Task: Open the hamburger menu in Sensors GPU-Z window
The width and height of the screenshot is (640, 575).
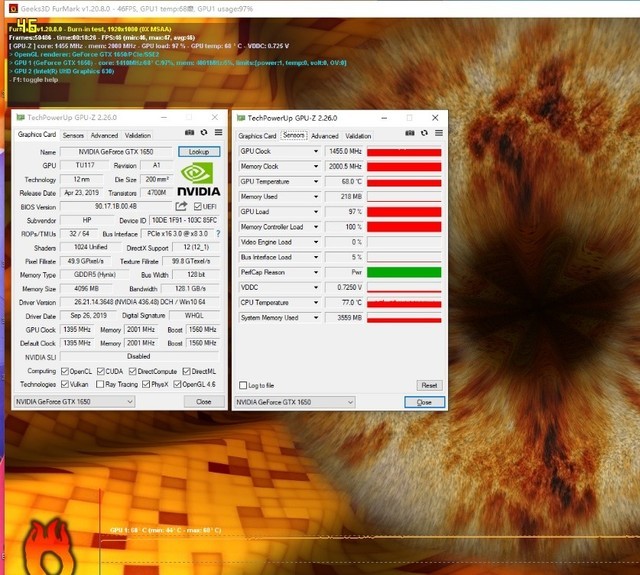Action: pos(439,133)
